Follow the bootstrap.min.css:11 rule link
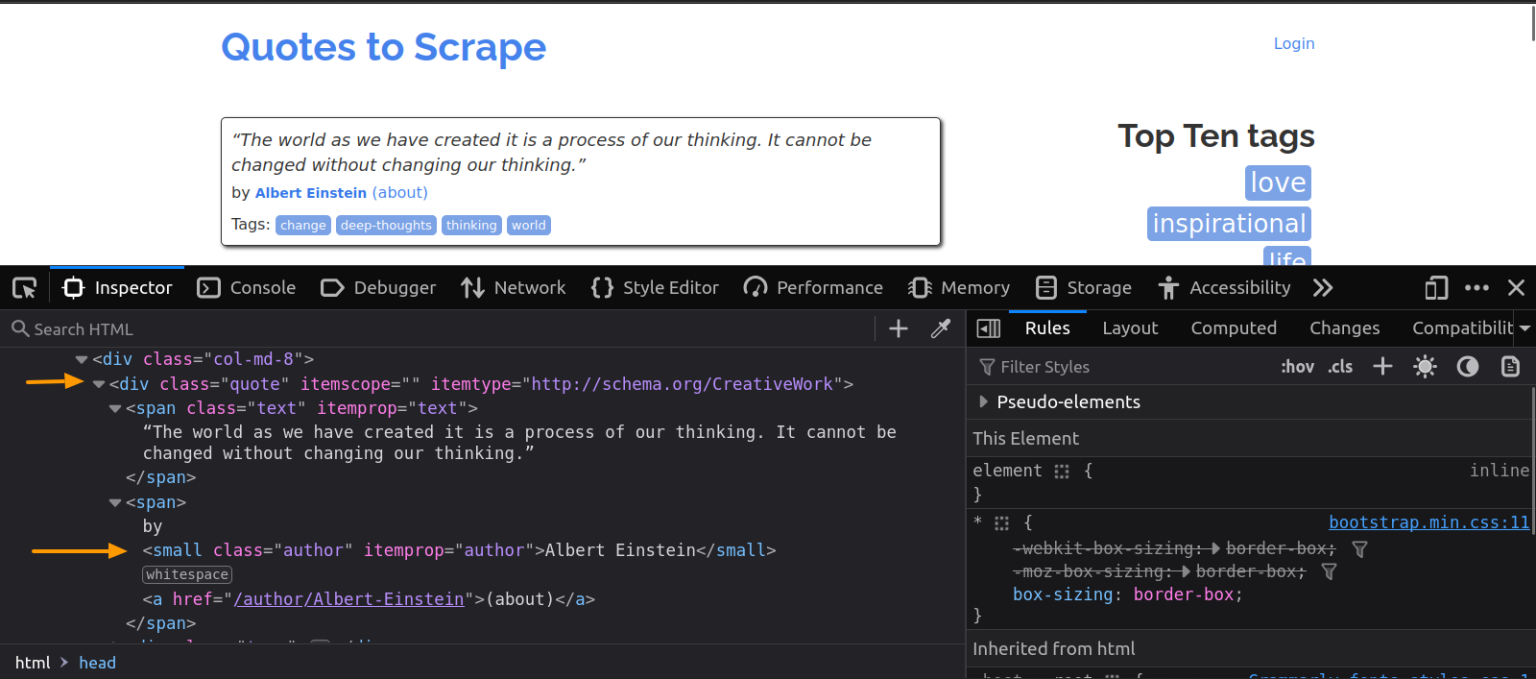The height and width of the screenshot is (679, 1536). pyautogui.click(x=1428, y=522)
